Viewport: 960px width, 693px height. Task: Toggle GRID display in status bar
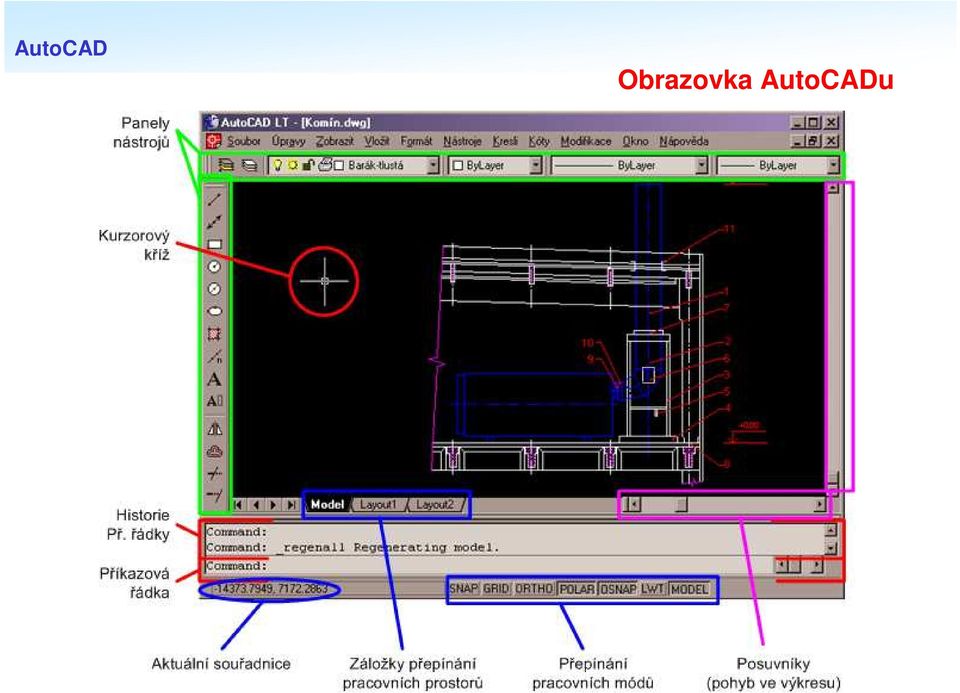pos(496,589)
